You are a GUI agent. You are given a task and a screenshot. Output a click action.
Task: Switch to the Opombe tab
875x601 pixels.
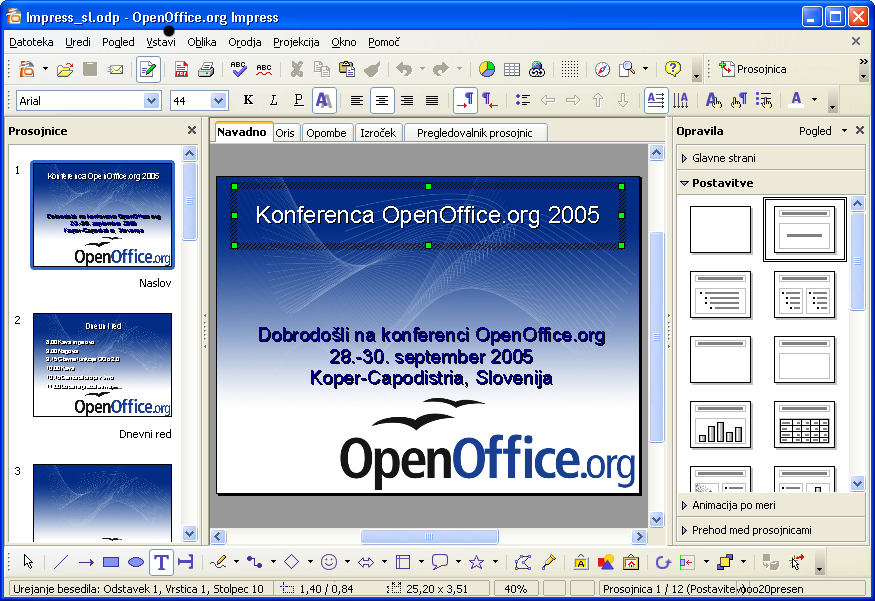(326, 133)
